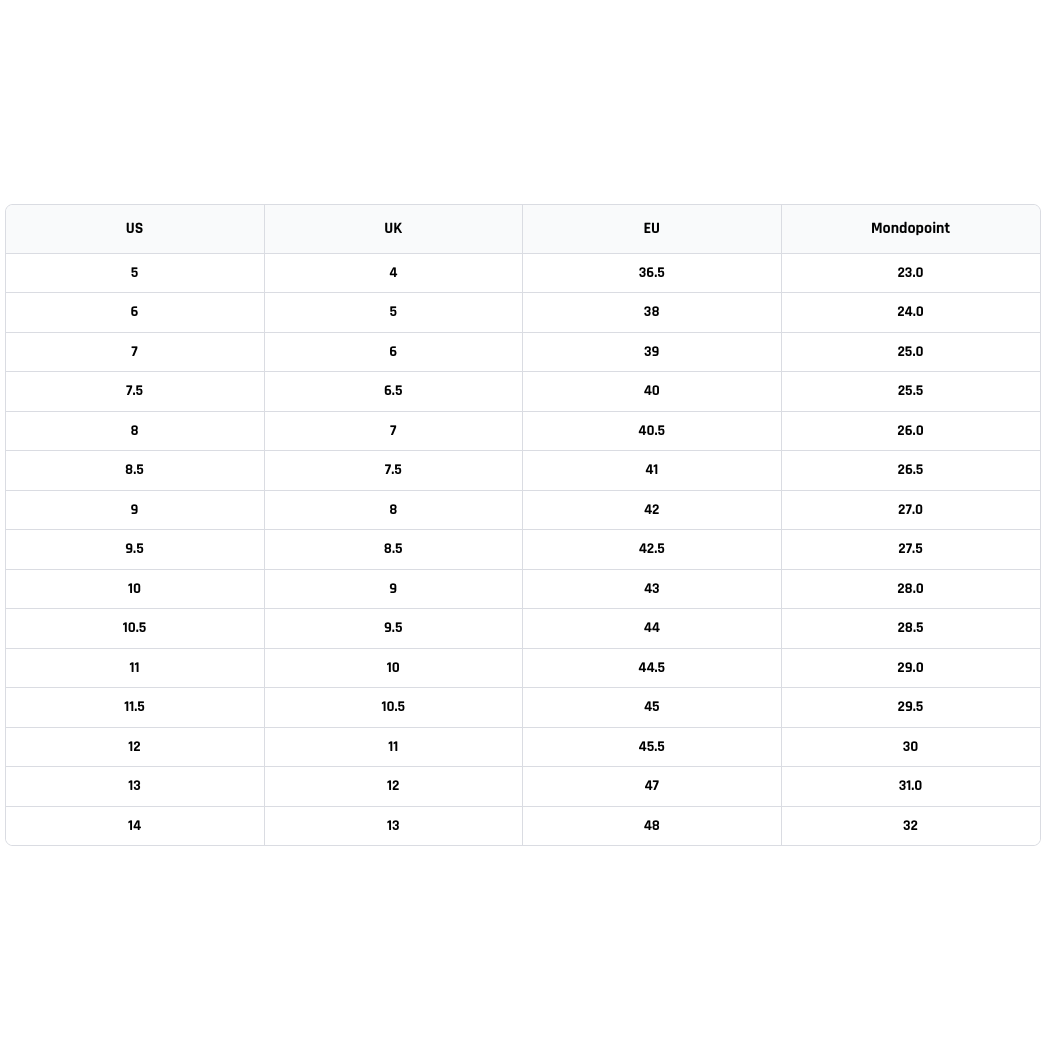Select EU size 42 cell
This screenshot has height=1047, width=1047.
point(651,509)
